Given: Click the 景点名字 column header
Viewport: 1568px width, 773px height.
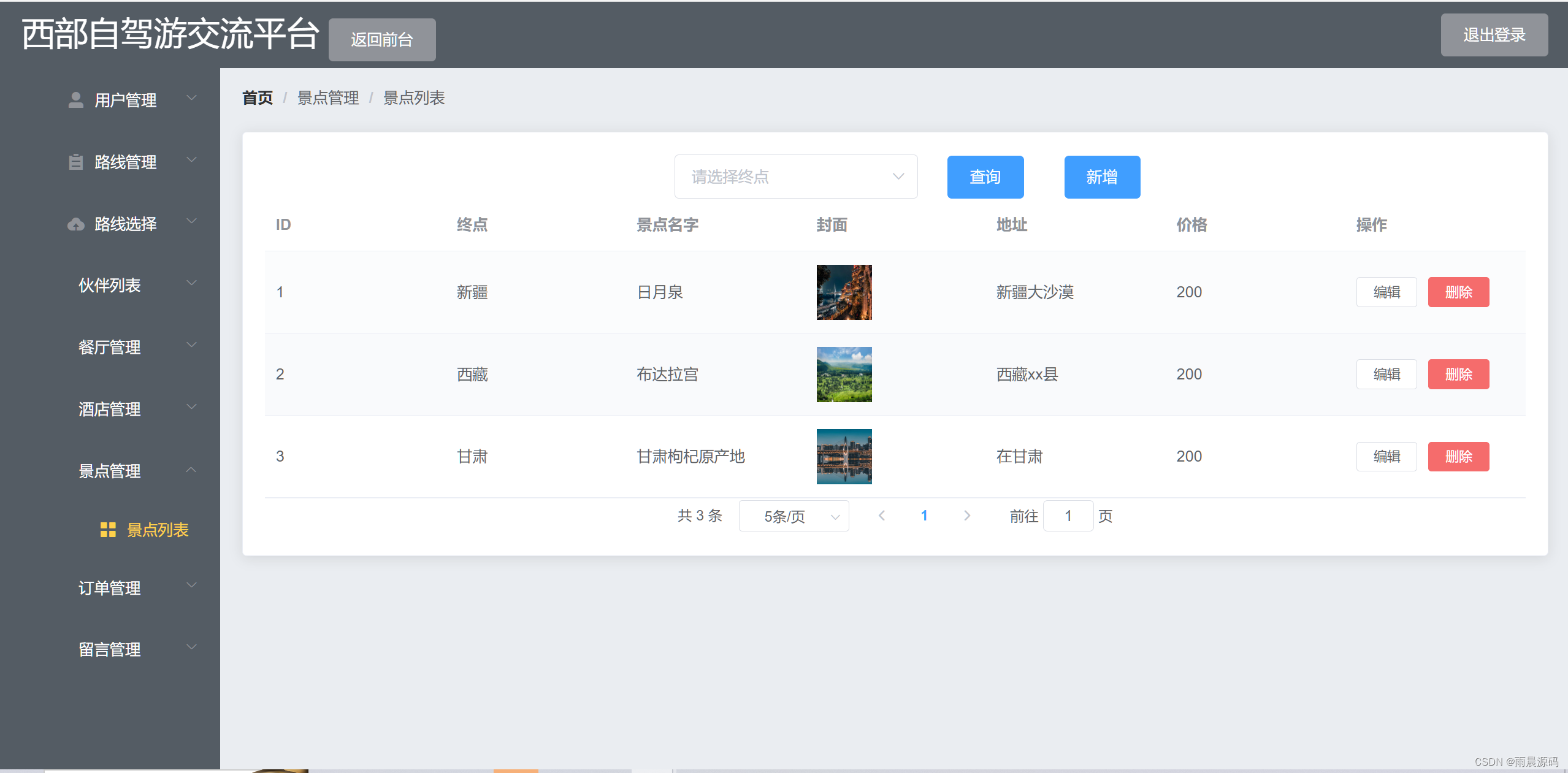Looking at the screenshot, I should click(668, 225).
